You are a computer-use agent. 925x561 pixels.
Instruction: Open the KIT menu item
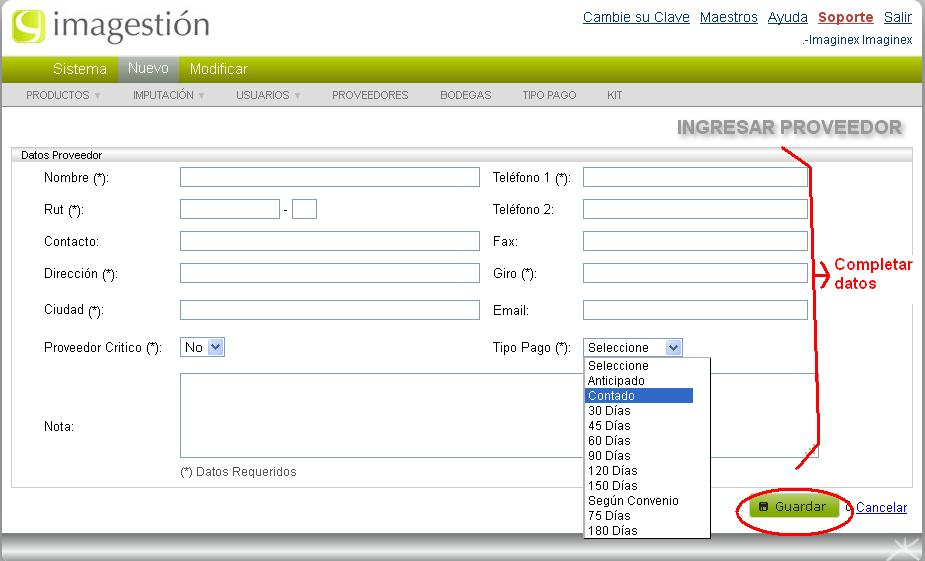click(x=615, y=95)
